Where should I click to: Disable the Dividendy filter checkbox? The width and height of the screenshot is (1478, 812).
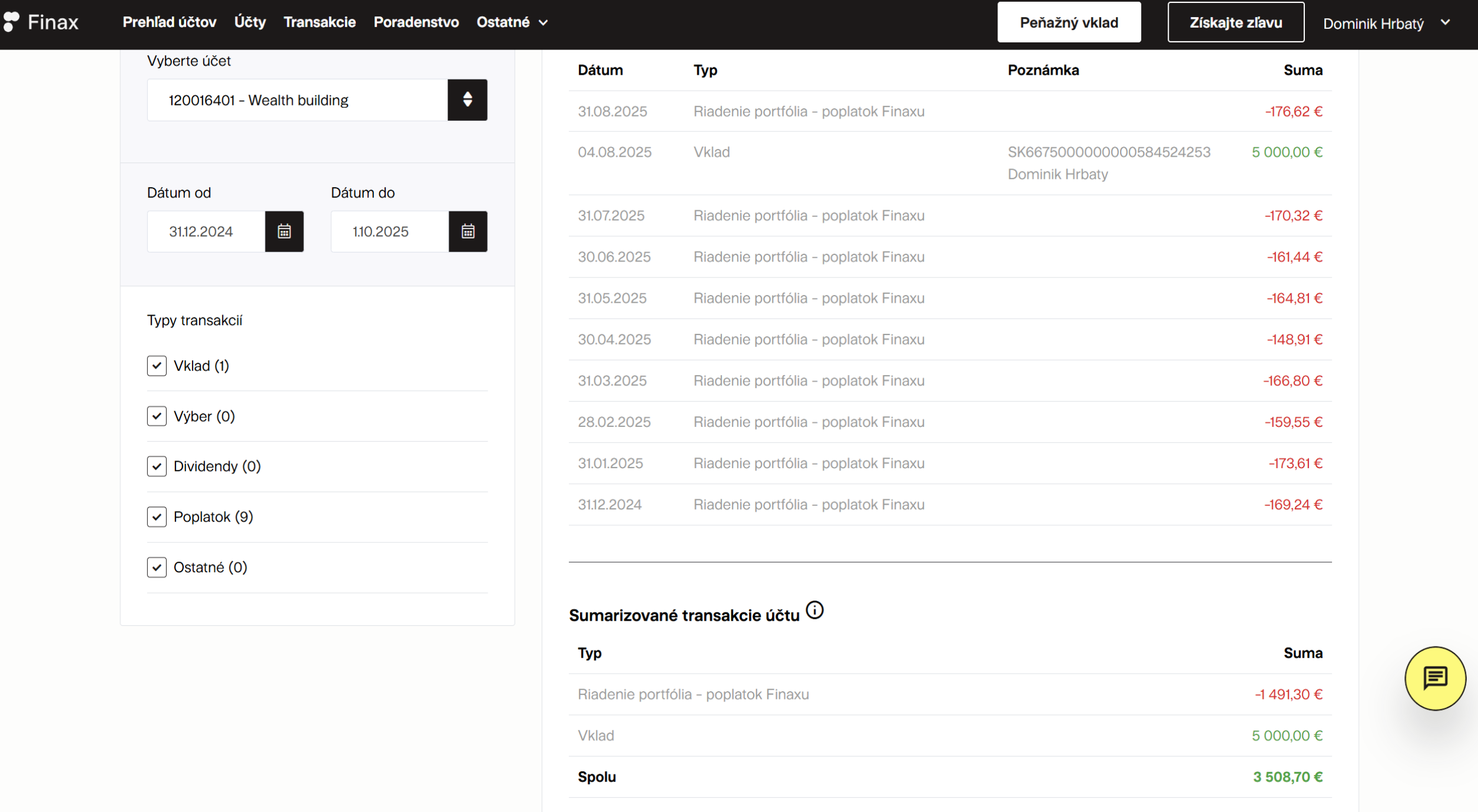157,466
